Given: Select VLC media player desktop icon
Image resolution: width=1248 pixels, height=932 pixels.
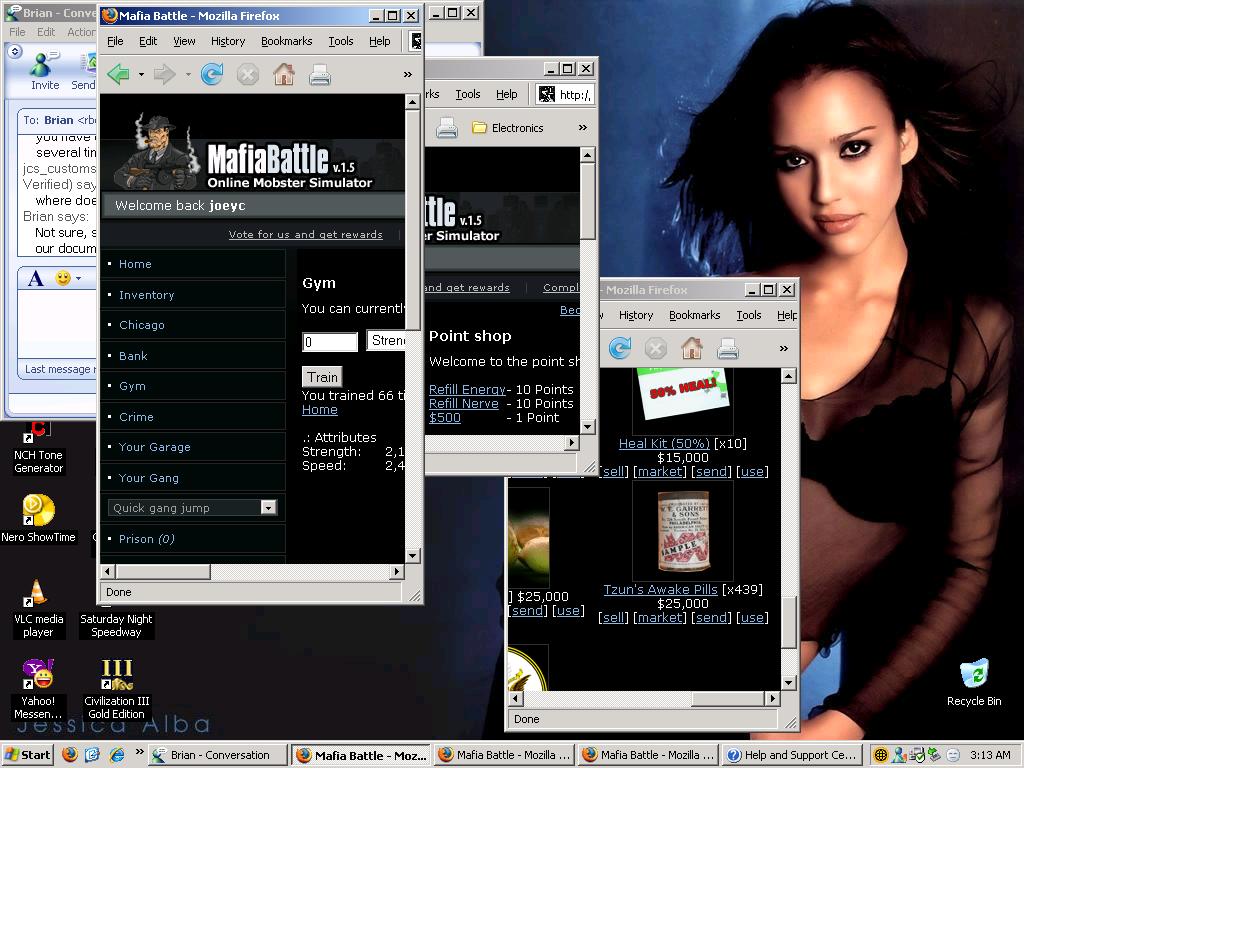Looking at the screenshot, I should tap(38, 609).
